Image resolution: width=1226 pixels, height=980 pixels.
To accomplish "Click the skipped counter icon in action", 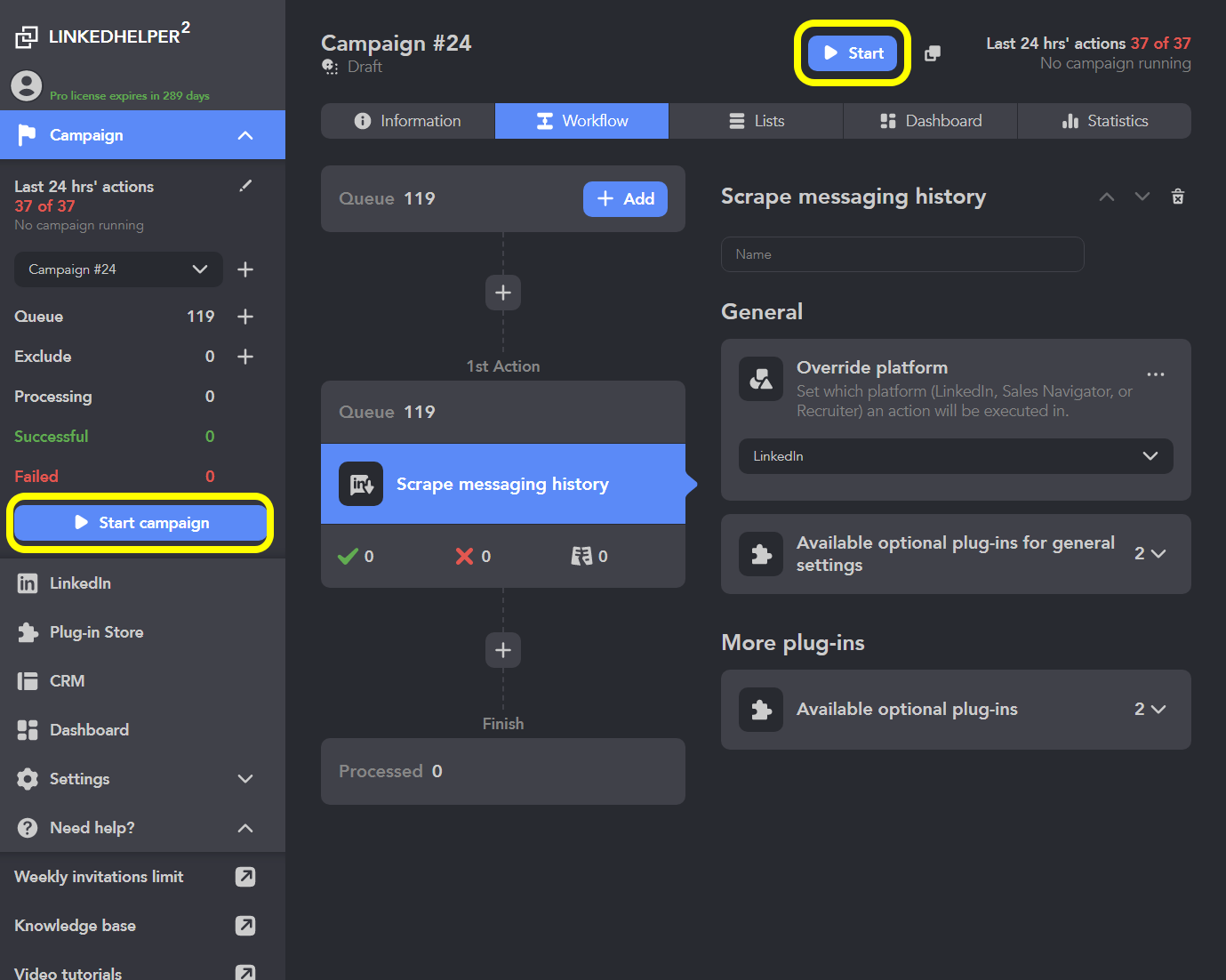I will coord(589,556).
